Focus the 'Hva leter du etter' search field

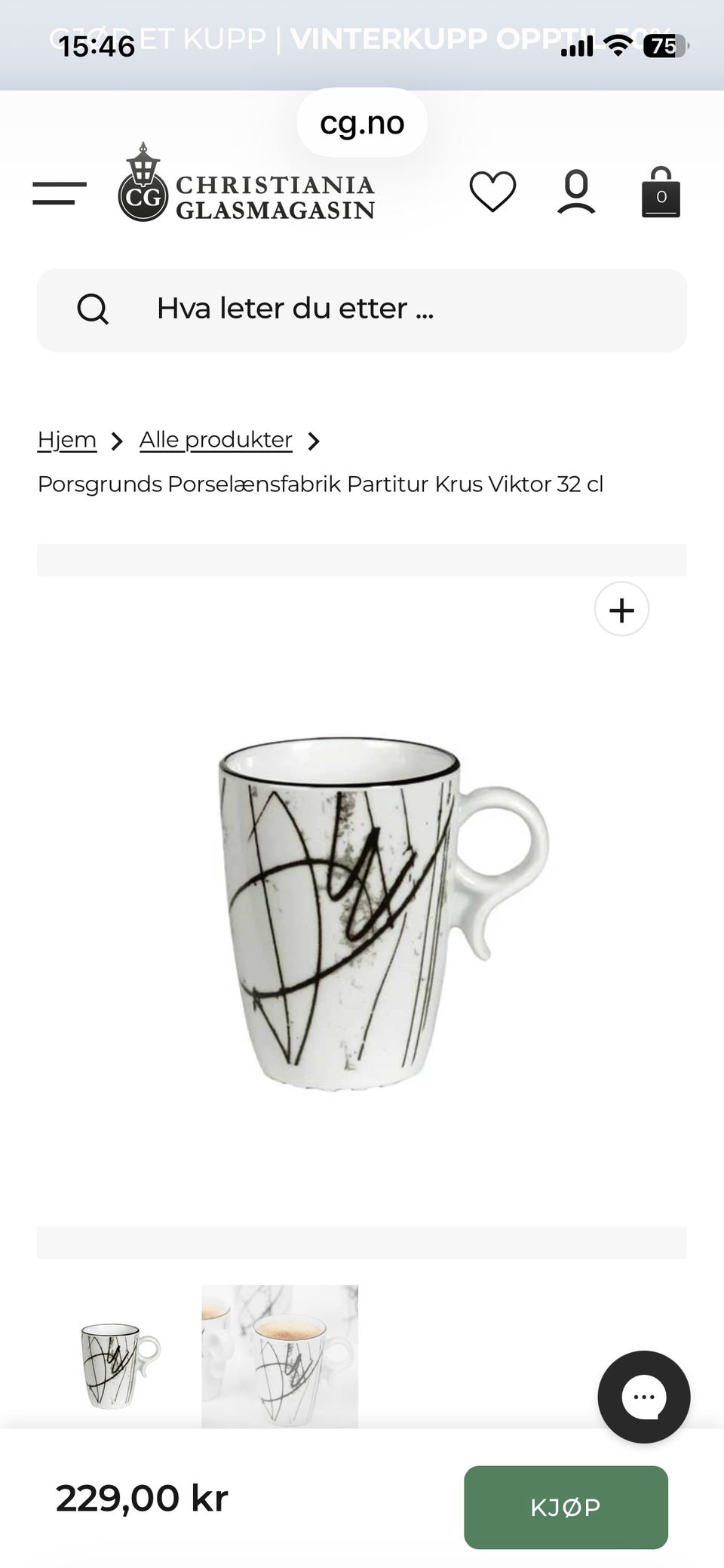click(362, 310)
